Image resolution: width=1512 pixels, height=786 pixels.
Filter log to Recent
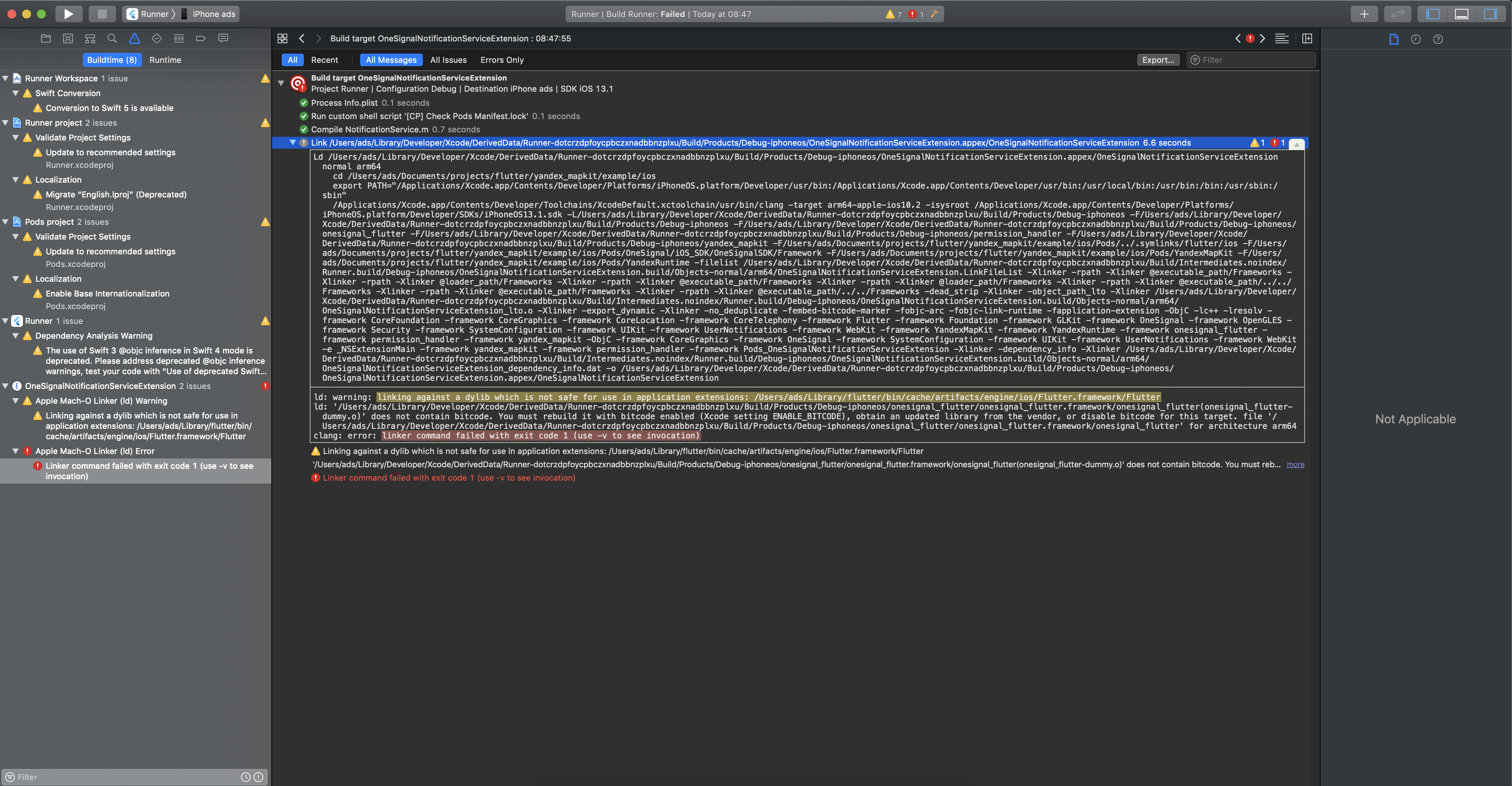[325, 60]
